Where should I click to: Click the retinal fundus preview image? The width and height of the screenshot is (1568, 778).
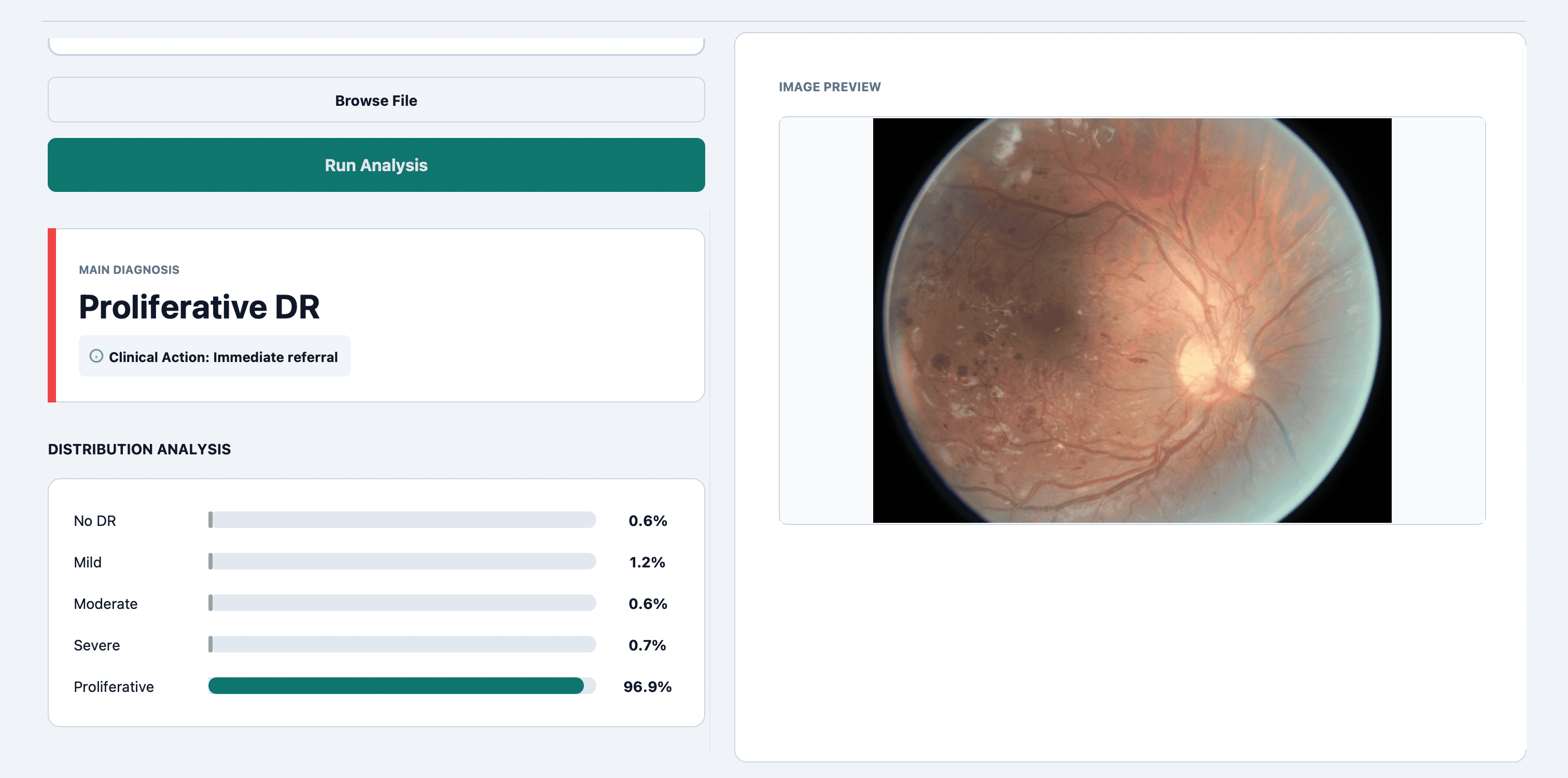[1131, 320]
